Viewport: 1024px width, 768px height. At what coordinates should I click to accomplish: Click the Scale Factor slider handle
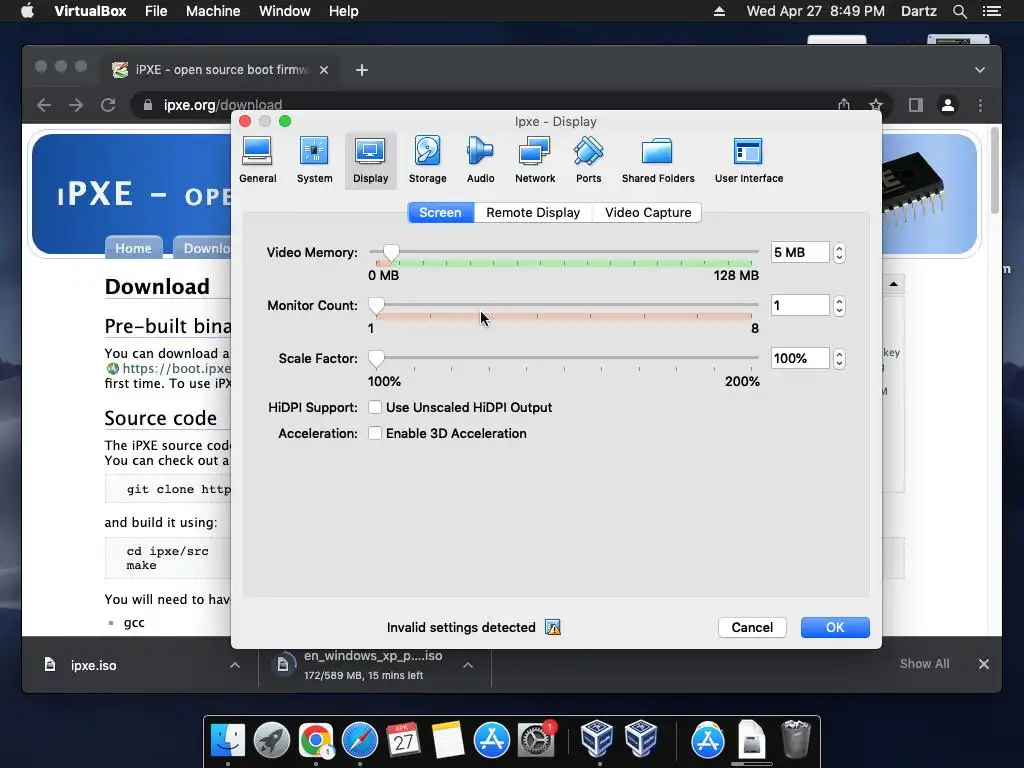coord(376,359)
